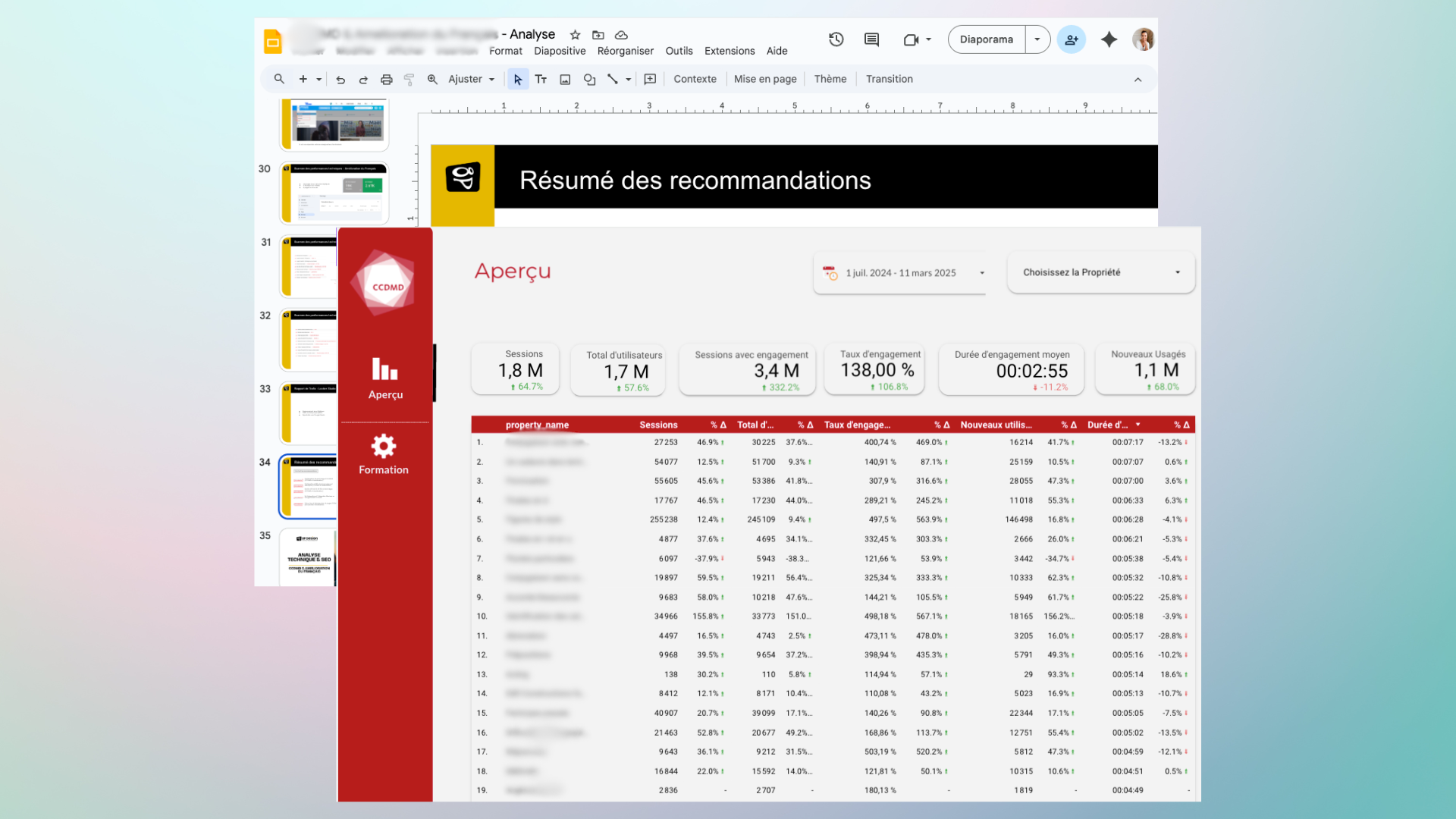Open version history clock icon
Viewport: 1456px width, 819px height.
836,39
